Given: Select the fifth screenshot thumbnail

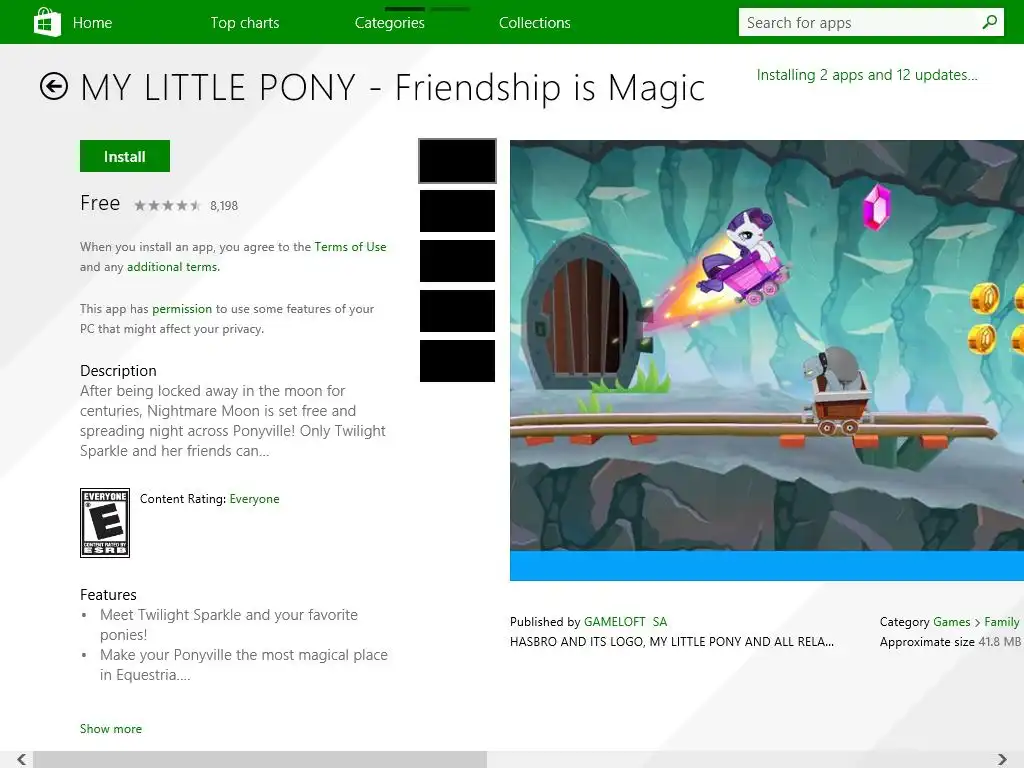Looking at the screenshot, I should [x=457, y=361].
